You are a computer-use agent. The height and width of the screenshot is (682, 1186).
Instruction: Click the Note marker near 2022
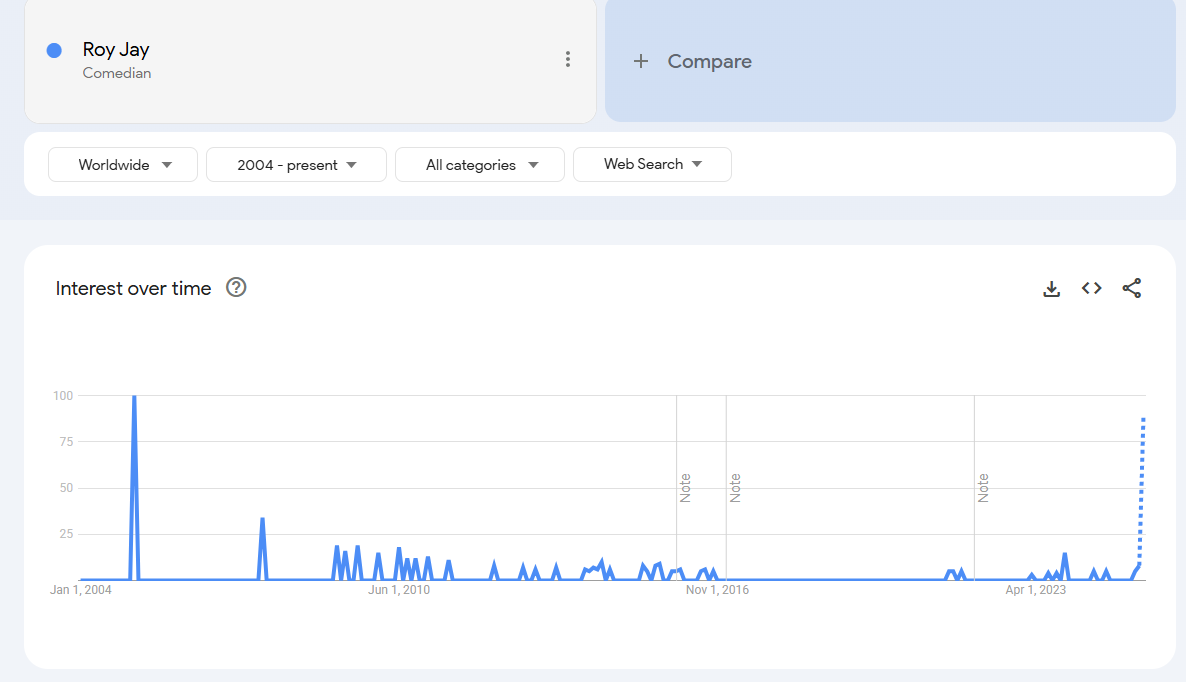point(983,488)
